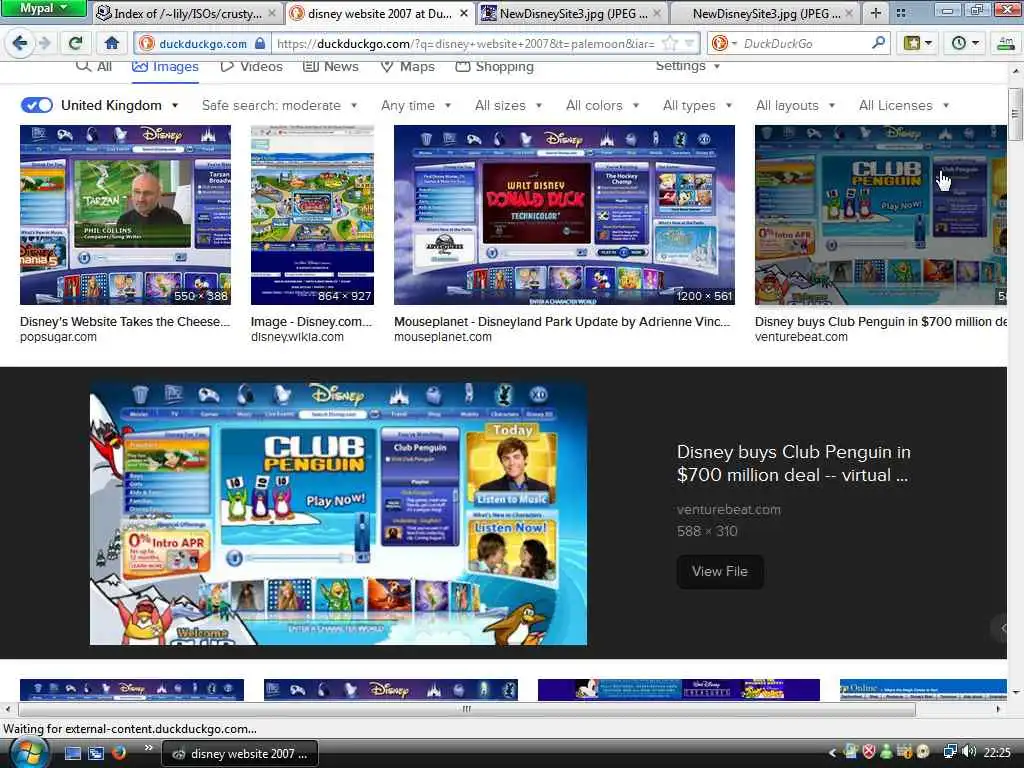This screenshot has height=768, width=1024.
Task: Switch to the News results tab
Action: pyautogui.click(x=331, y=66)
